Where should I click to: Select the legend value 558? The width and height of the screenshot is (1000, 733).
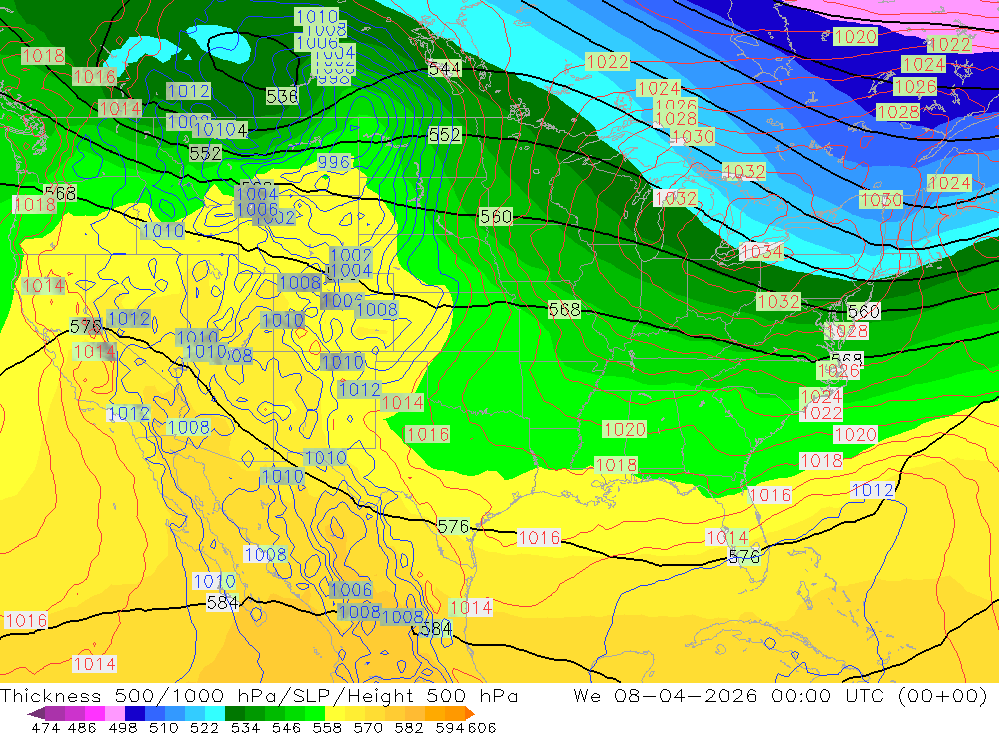(x=327, y=727)
